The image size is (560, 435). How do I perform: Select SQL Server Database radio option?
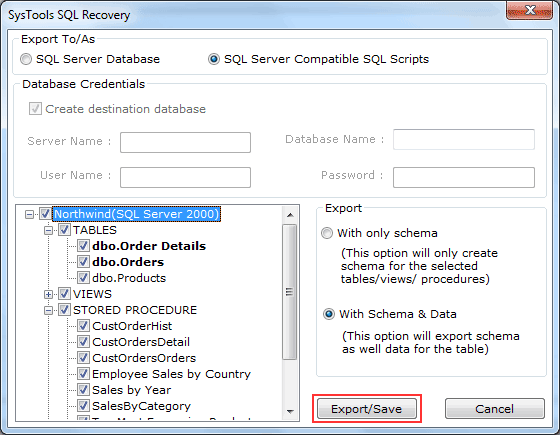[26, 59]
